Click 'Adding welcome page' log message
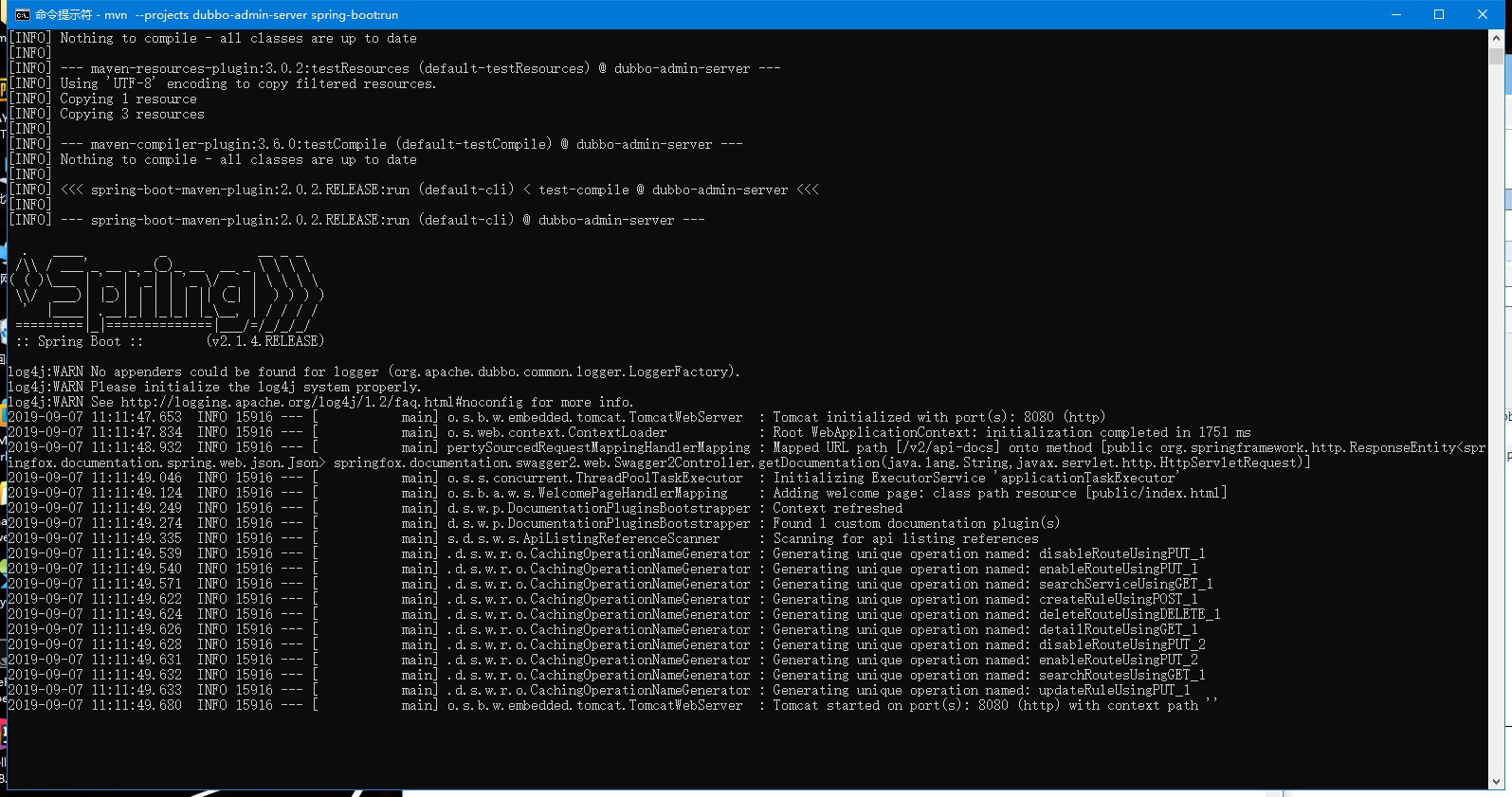Viewport: 1512px width, 797px height. point(1000,493)
